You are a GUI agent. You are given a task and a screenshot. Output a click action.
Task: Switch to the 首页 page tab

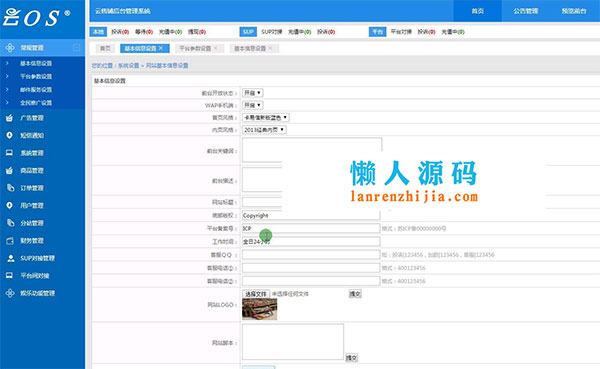click(x=105, y=48)
